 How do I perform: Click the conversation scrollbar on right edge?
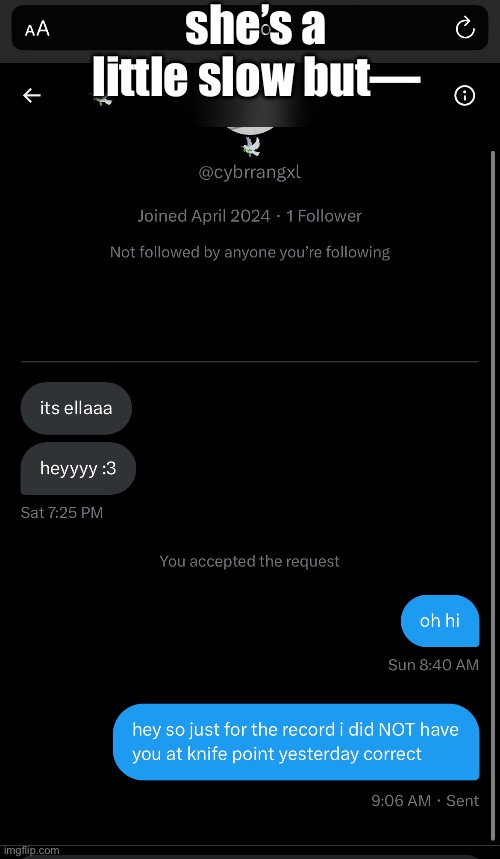pos(493,493)
